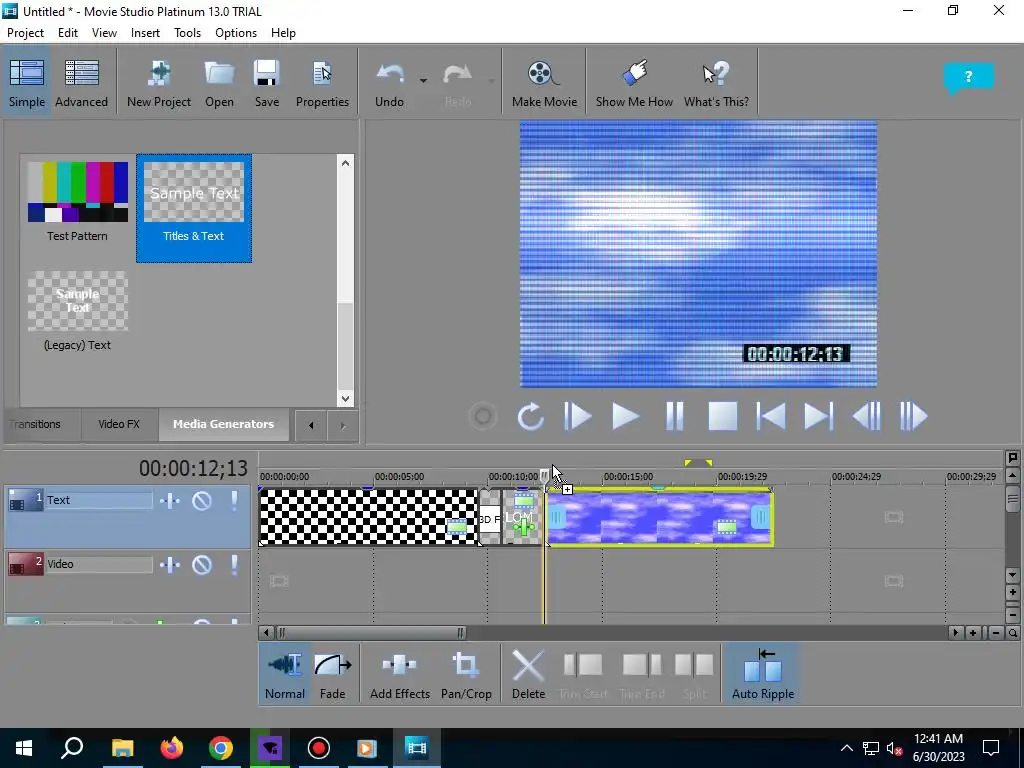1024x768 pixels.
Task: Open the Help menu
Action: [283, 33]
